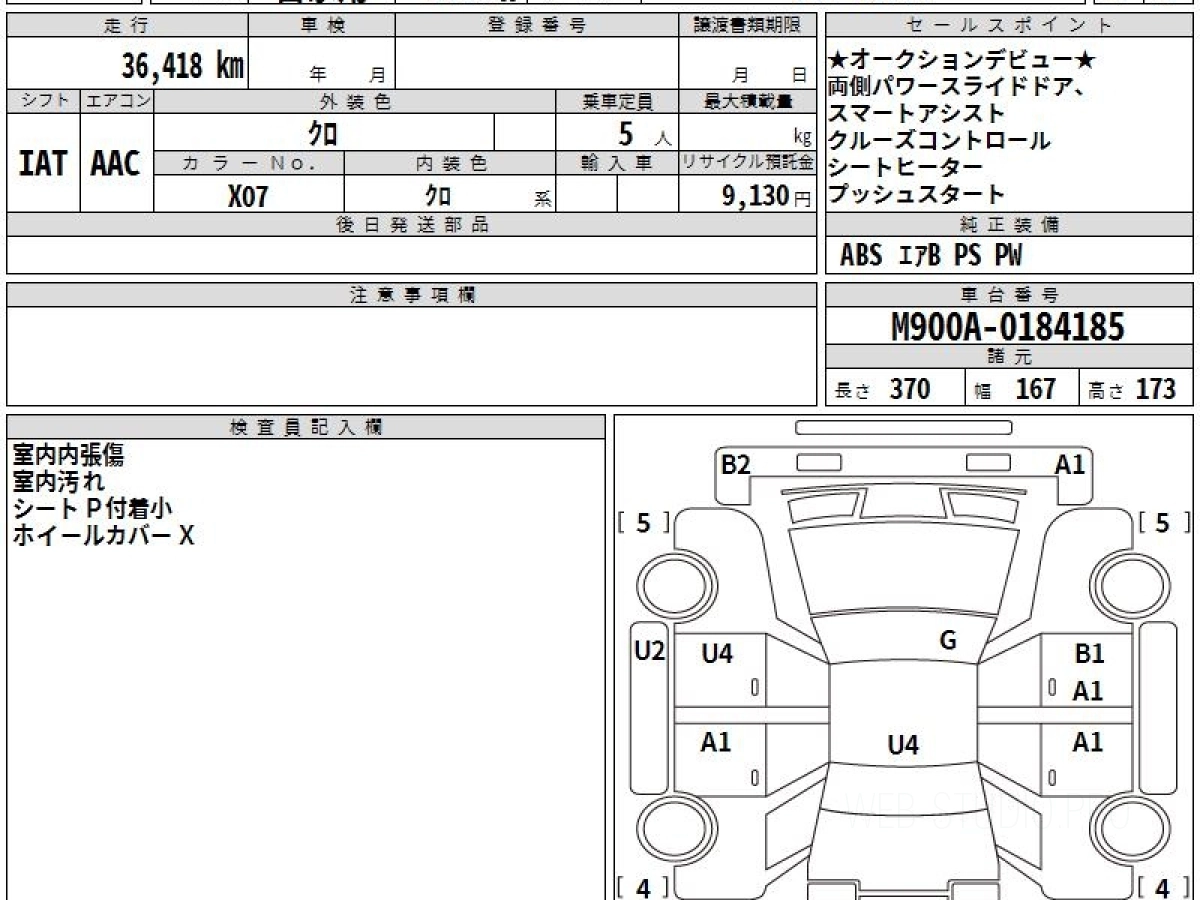The image size is (1200, 900).
Task: Click the 室内汚れ inspector note
Action: click(58, 482)
